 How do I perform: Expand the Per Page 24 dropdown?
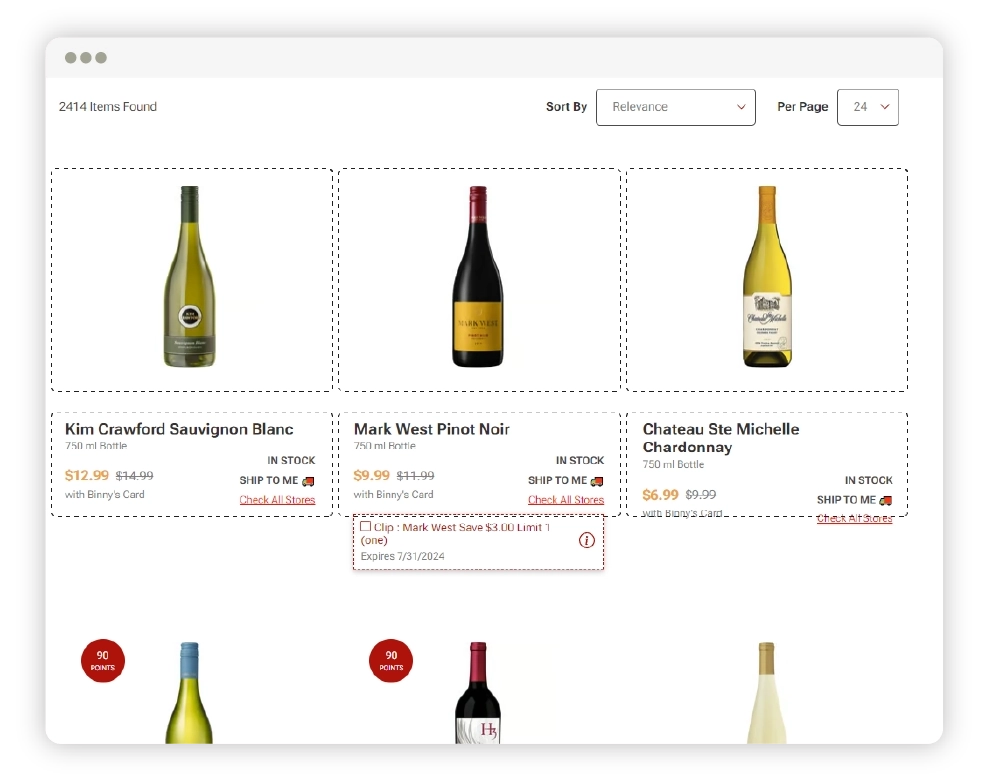pyautogui.click(x=867, y=107)
